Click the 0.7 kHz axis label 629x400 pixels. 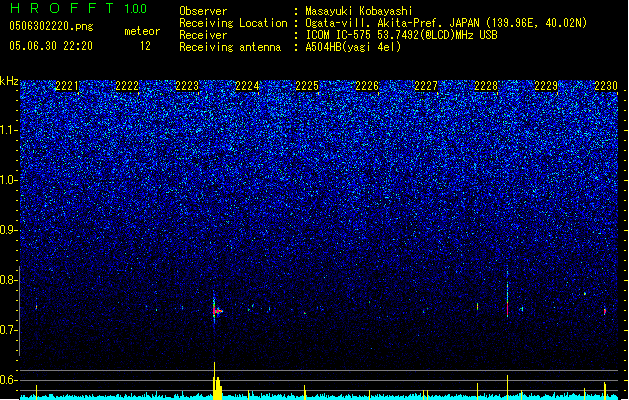[x=8, y=330]
